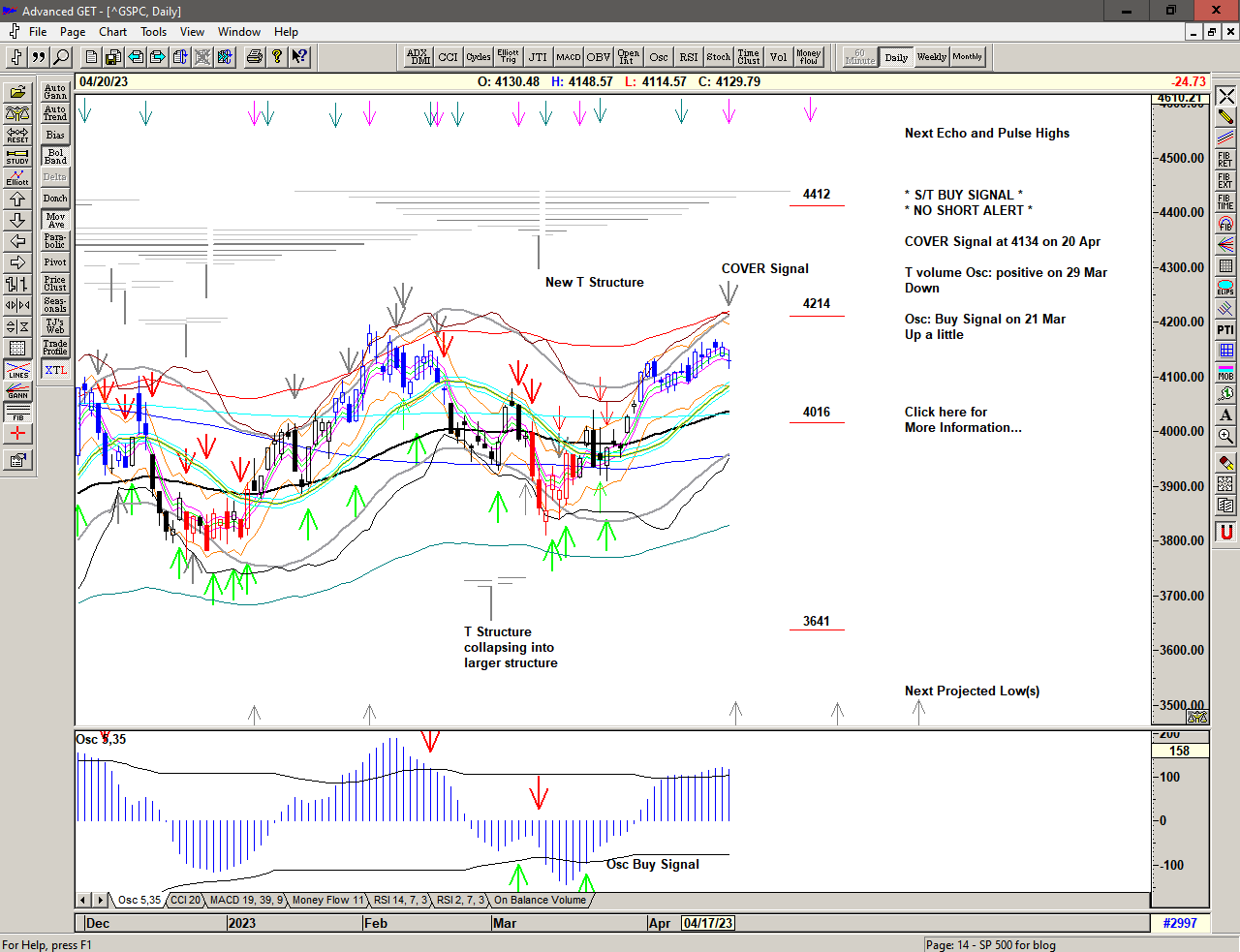Click the indicator tab scroll left arrow
The width and height of the screenshot is (1240, 952).
pos(83,901)
